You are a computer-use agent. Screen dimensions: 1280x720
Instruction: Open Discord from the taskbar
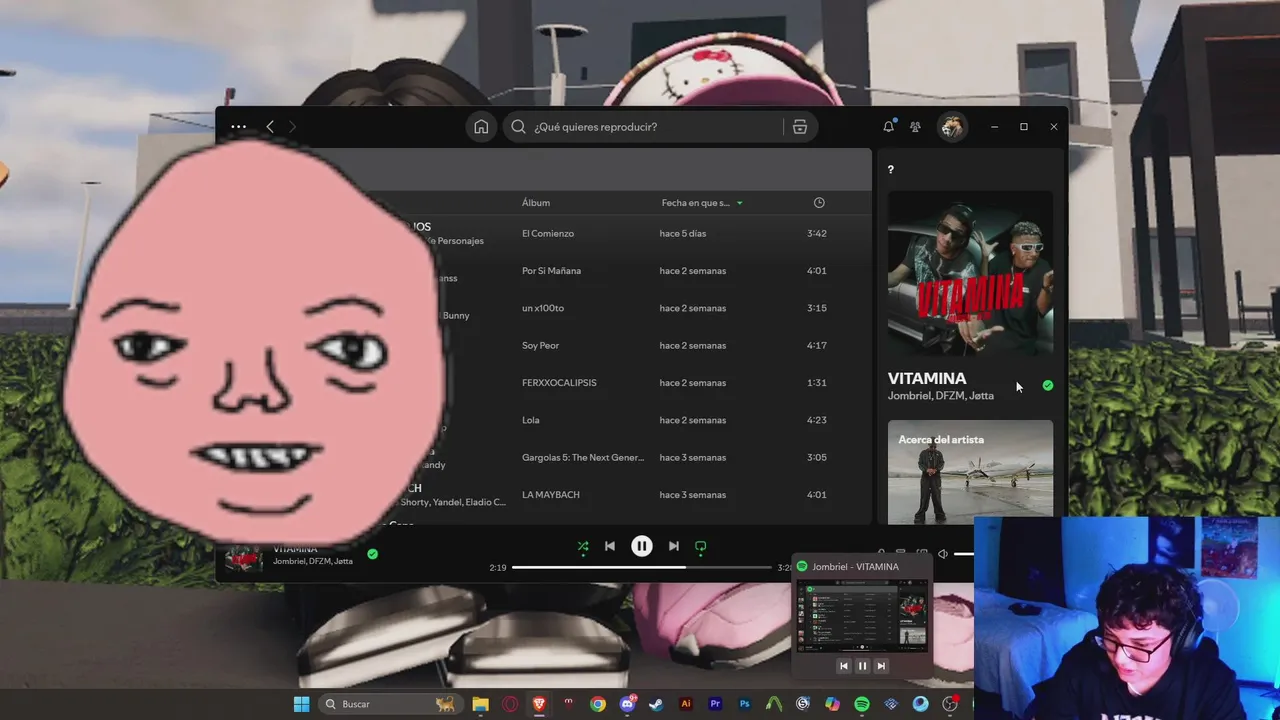pos(628,704)
